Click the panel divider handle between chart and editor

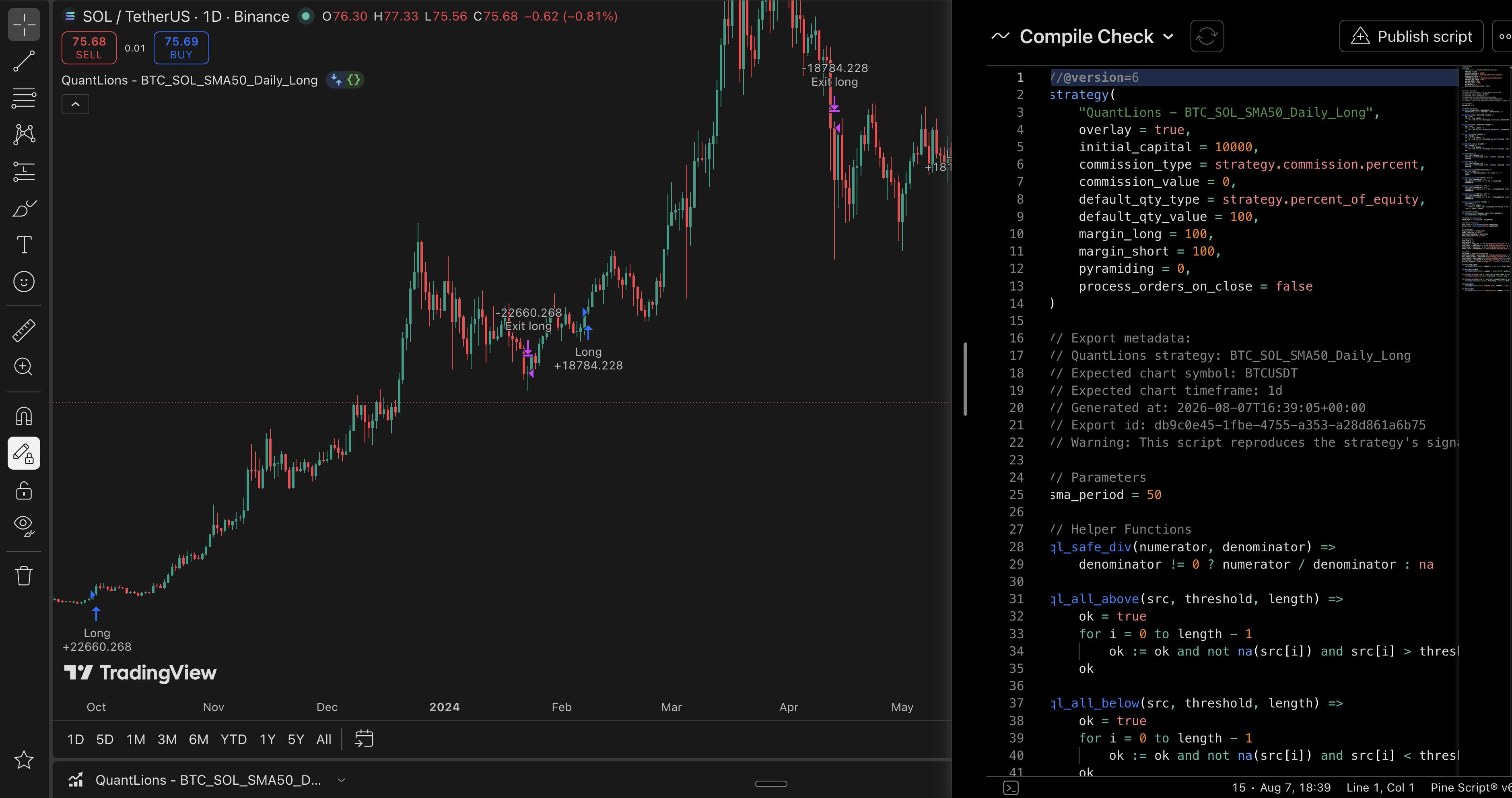point(965,379)
